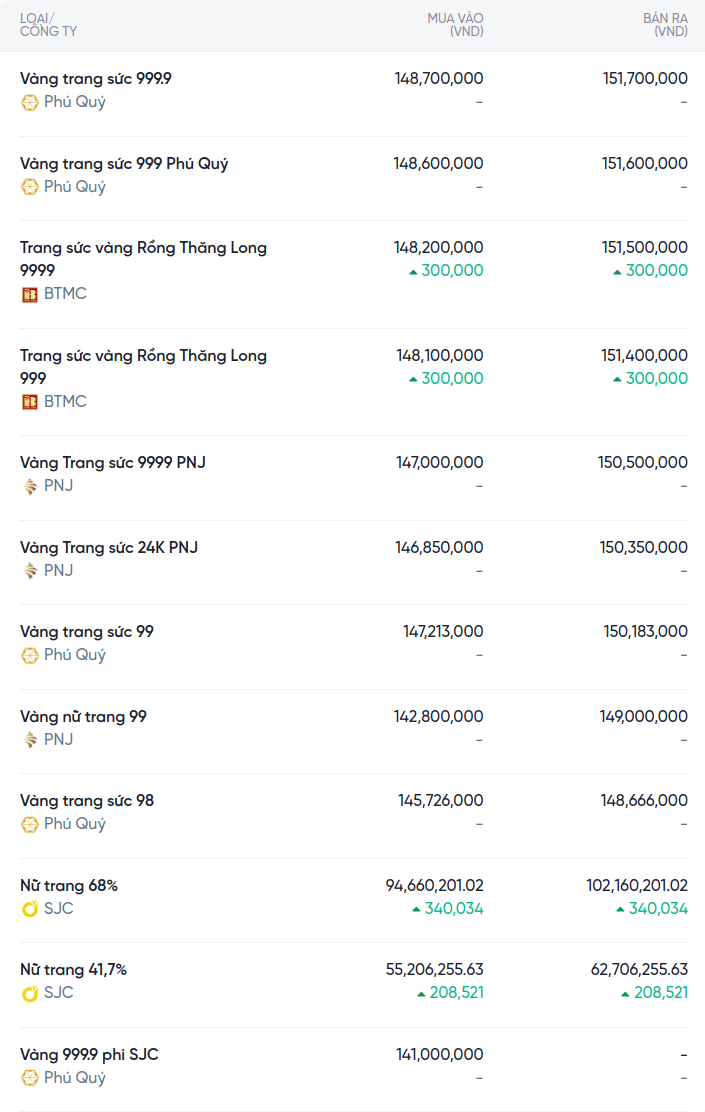Click BTMC logo under Rồng Thăng Long 9999
This screenshot has height=1112, width=705.
click(x=30, y=294)
